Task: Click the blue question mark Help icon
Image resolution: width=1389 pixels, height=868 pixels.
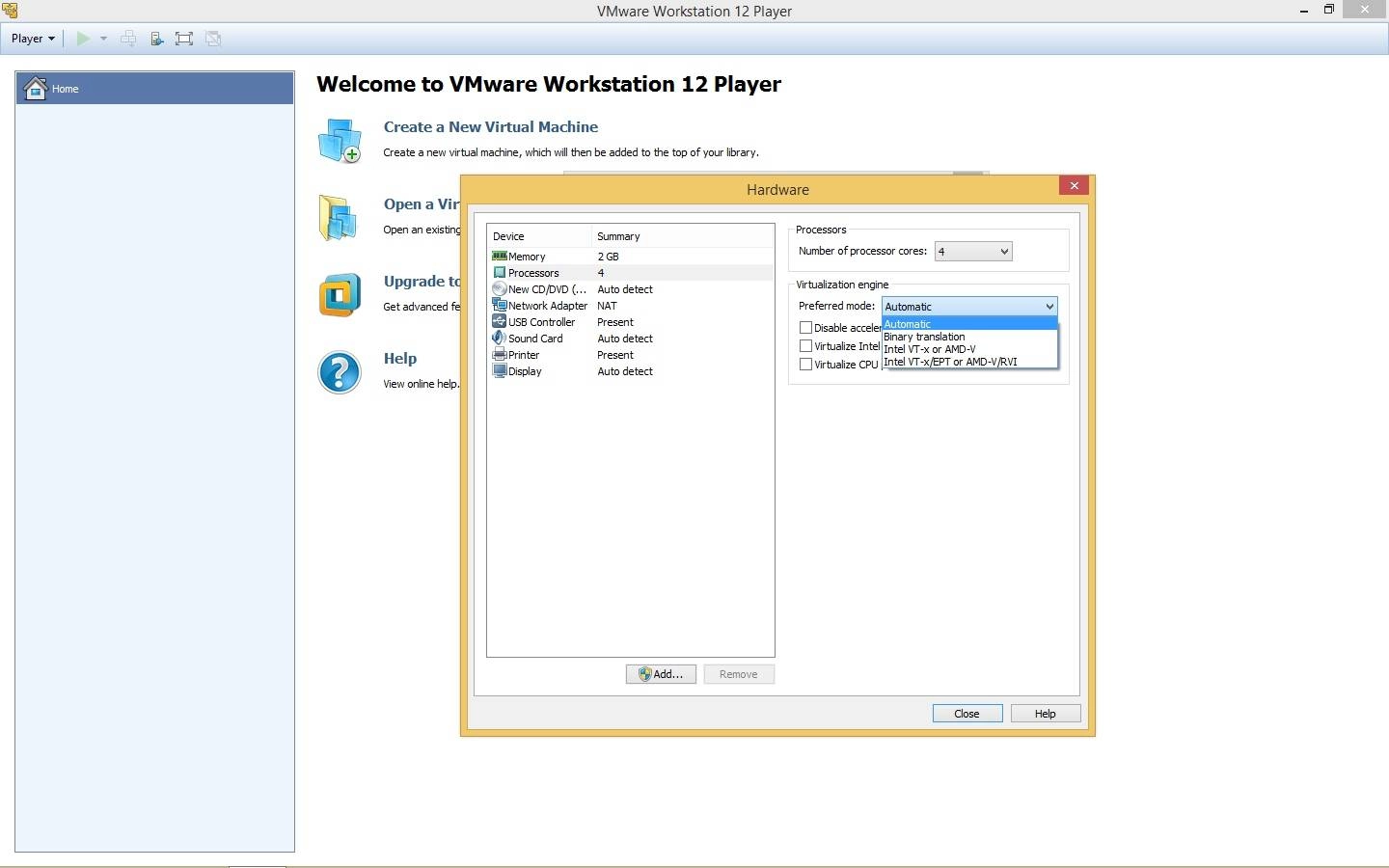Action: coord(340,372)
